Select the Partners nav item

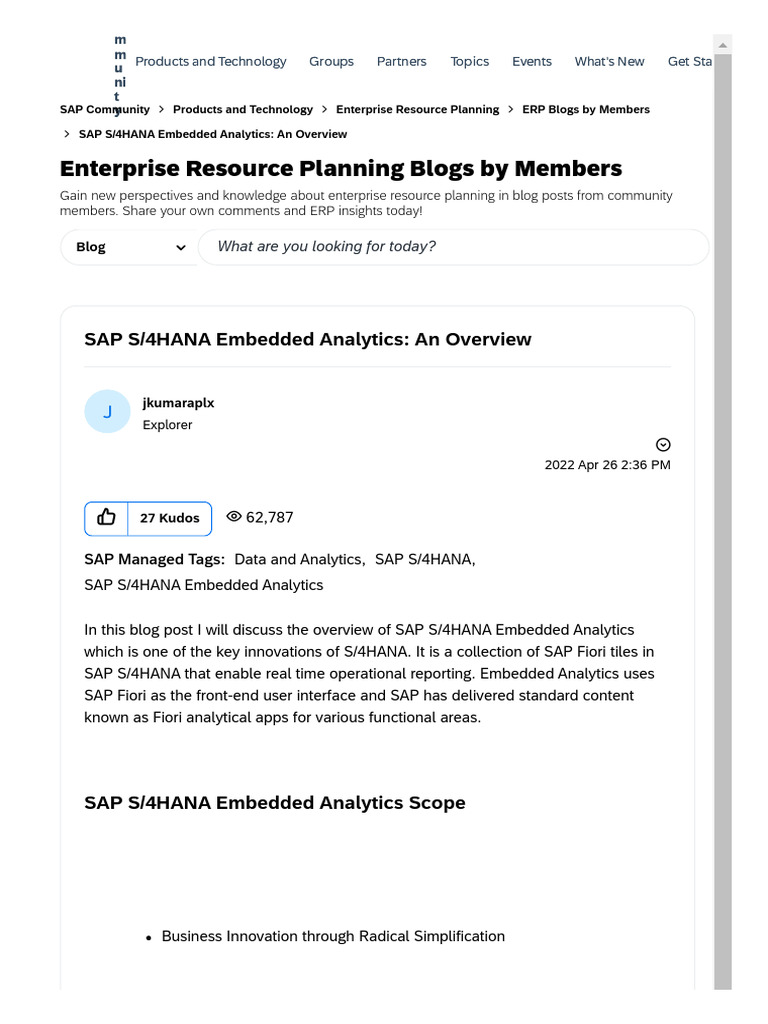(x=401, y=62)
